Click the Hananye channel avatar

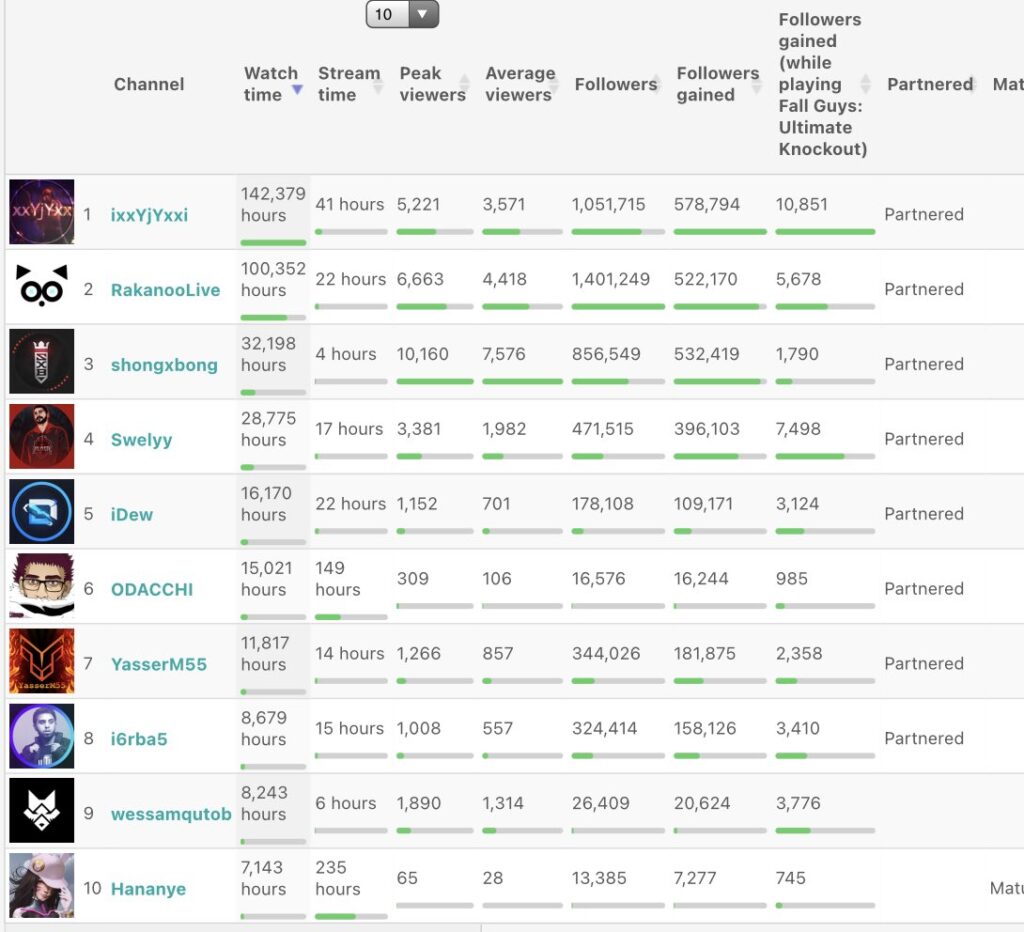(42, 886)
